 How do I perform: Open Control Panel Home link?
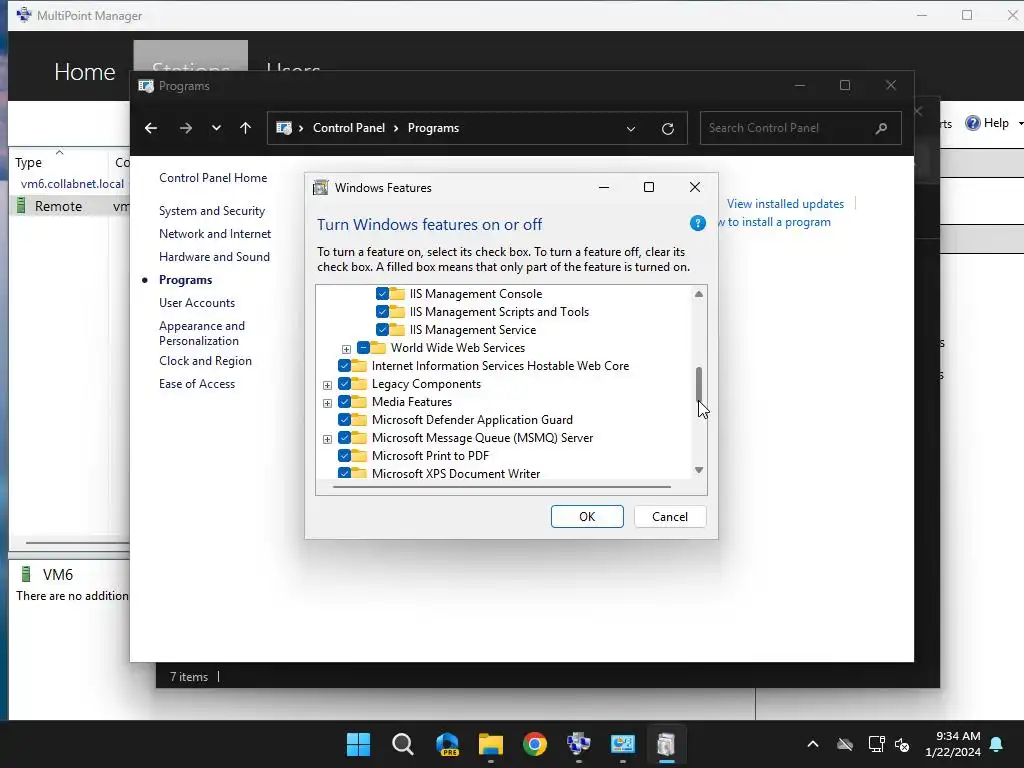(213, 178)
